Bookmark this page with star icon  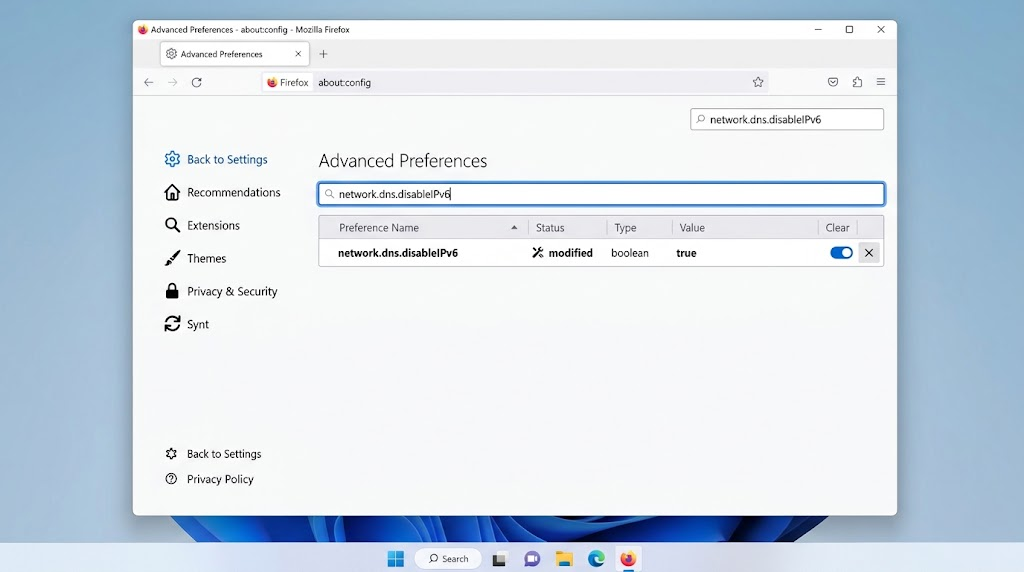[758, 82]
